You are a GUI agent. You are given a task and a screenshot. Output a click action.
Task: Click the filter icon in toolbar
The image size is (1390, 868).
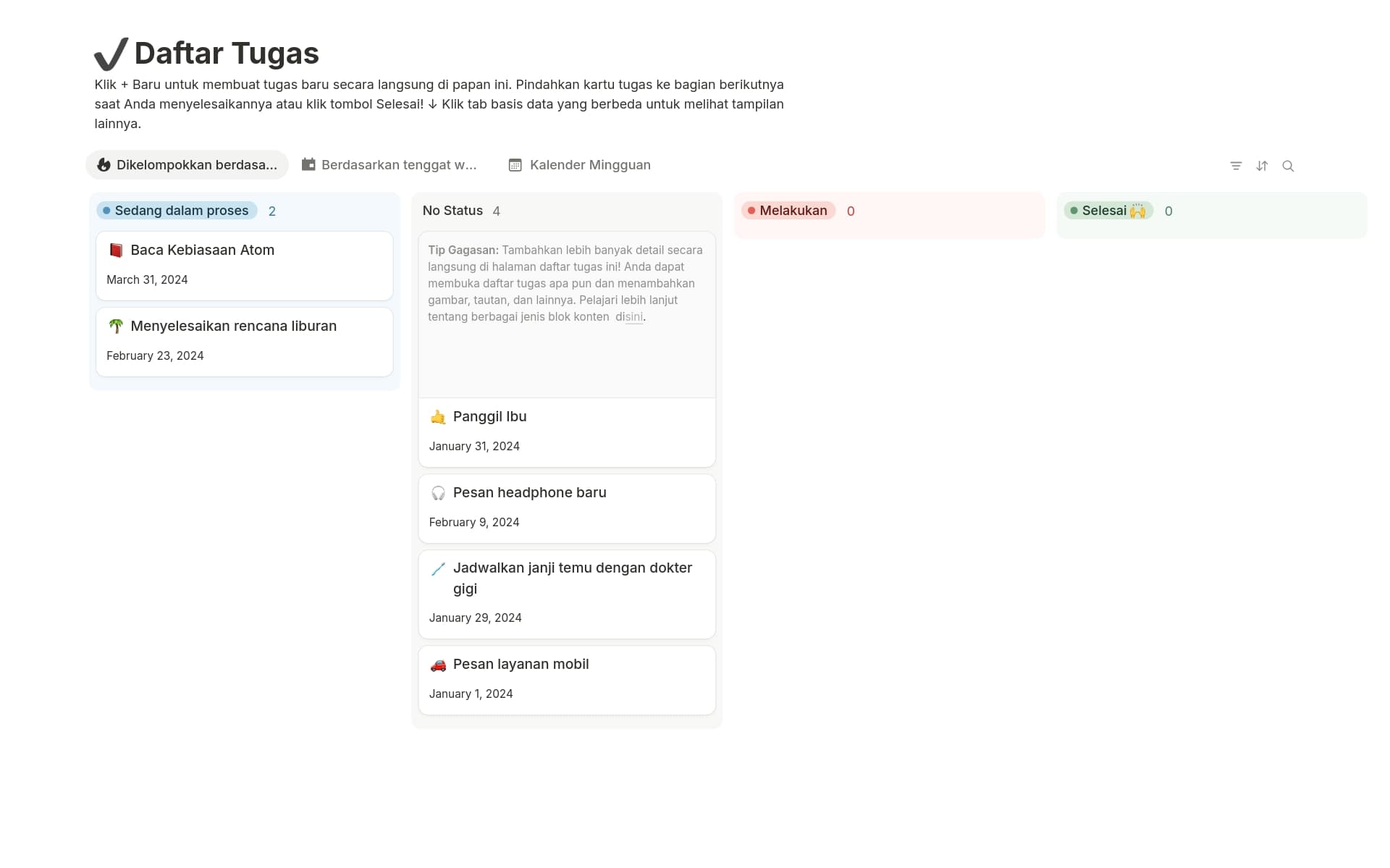tap(1236, 166)
